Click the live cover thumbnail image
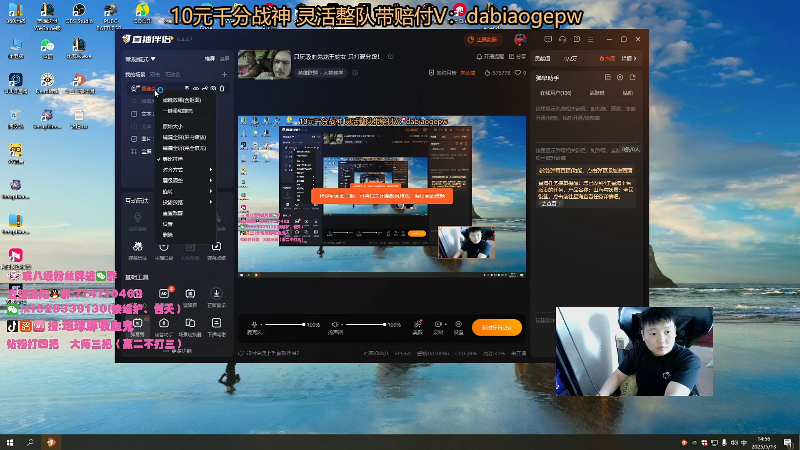800x450 pixels. click(x=264, y=64)
